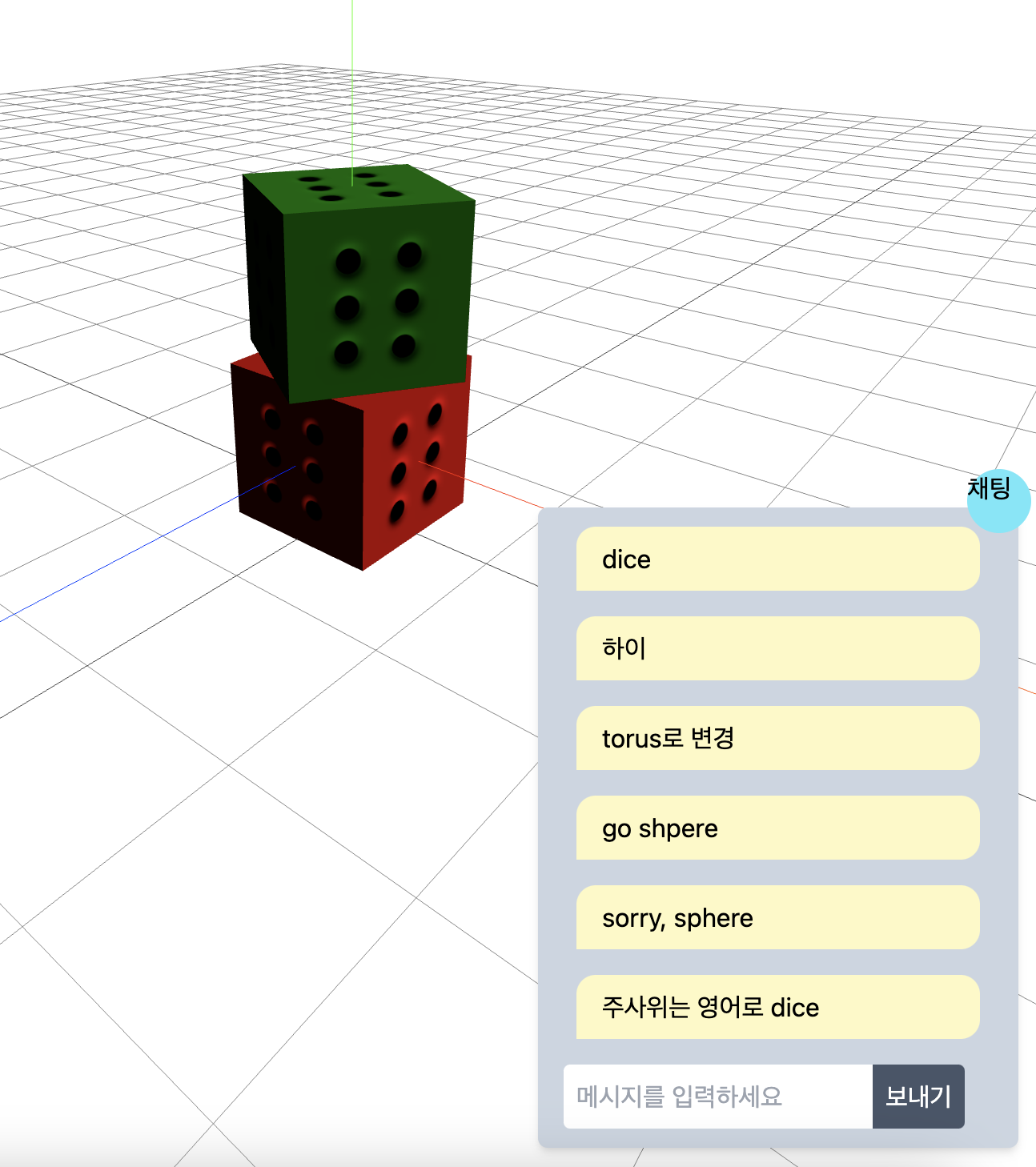Click the 'sorry, sphere' chat message
This screenshot has width=1036, height=1167.
coord(777,918)
